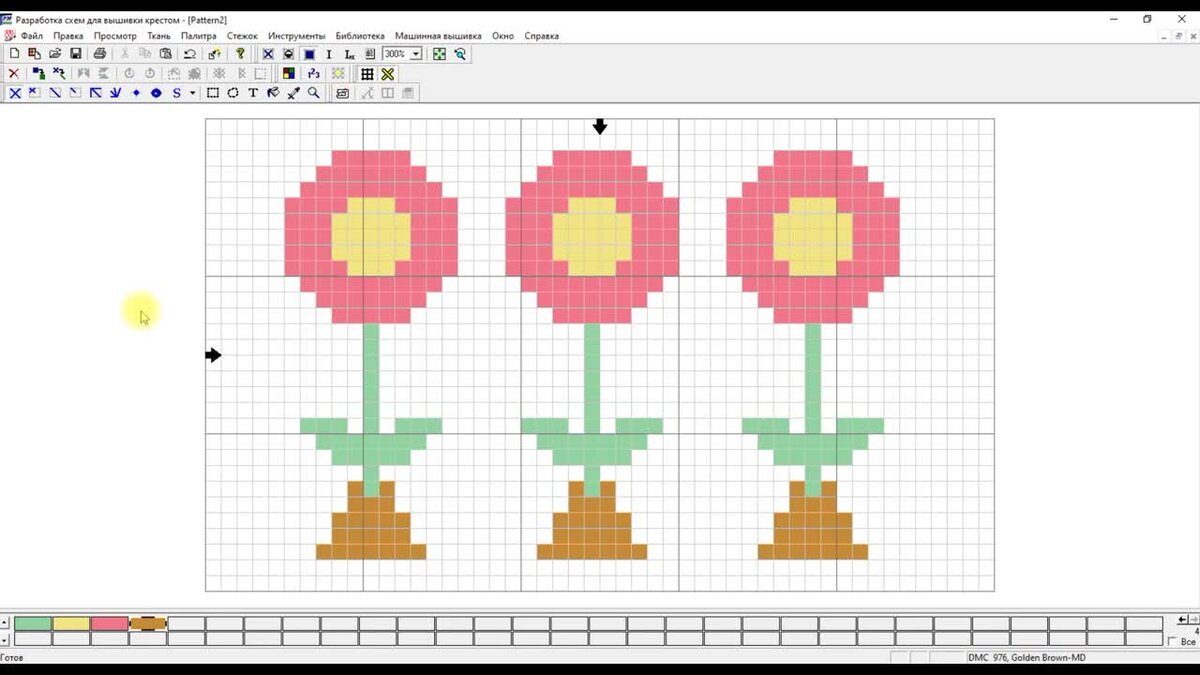Expand the special stitch dropdown arrow

[192, 93]
